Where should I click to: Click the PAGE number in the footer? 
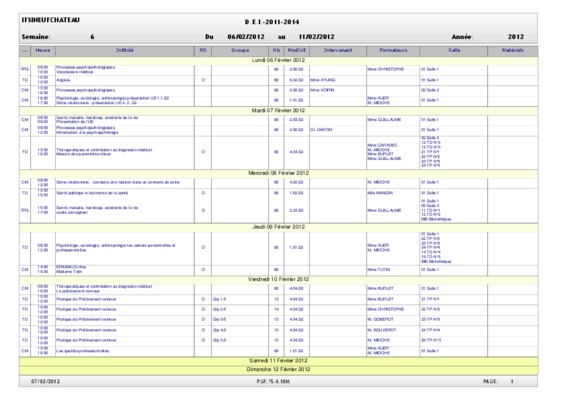(x=512, y=382)
